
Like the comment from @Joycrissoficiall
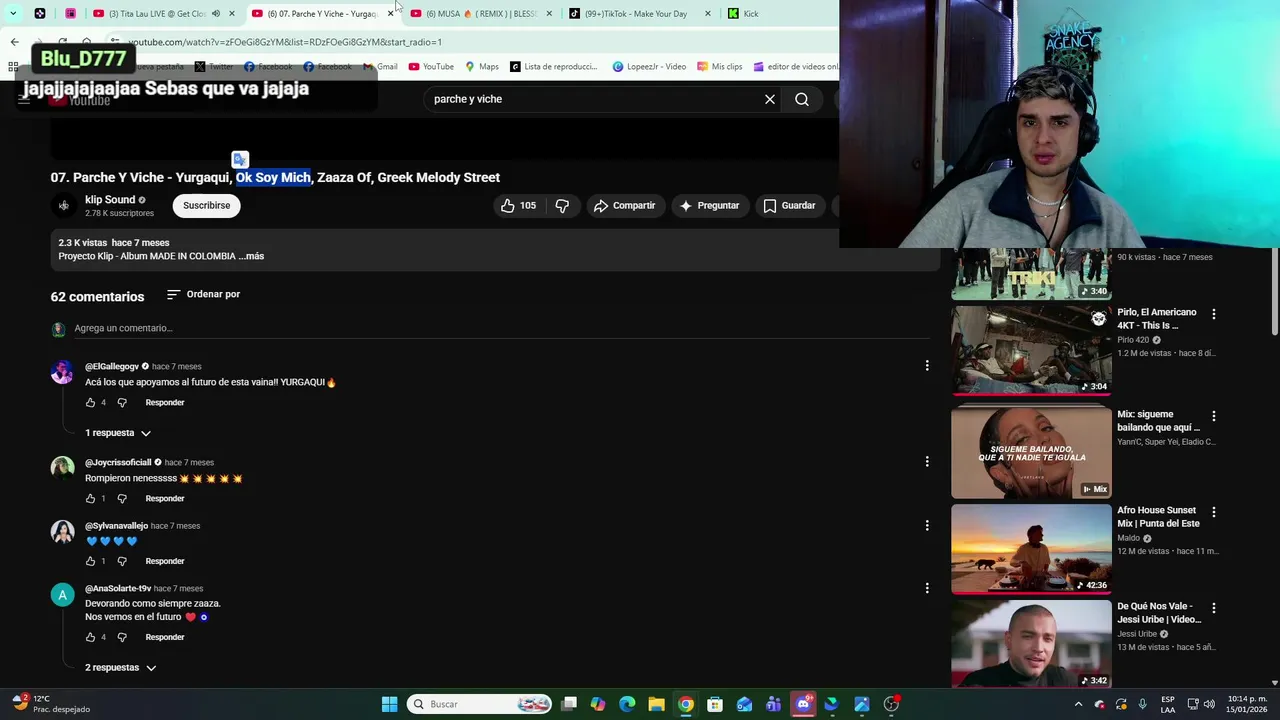click(90, 498)
